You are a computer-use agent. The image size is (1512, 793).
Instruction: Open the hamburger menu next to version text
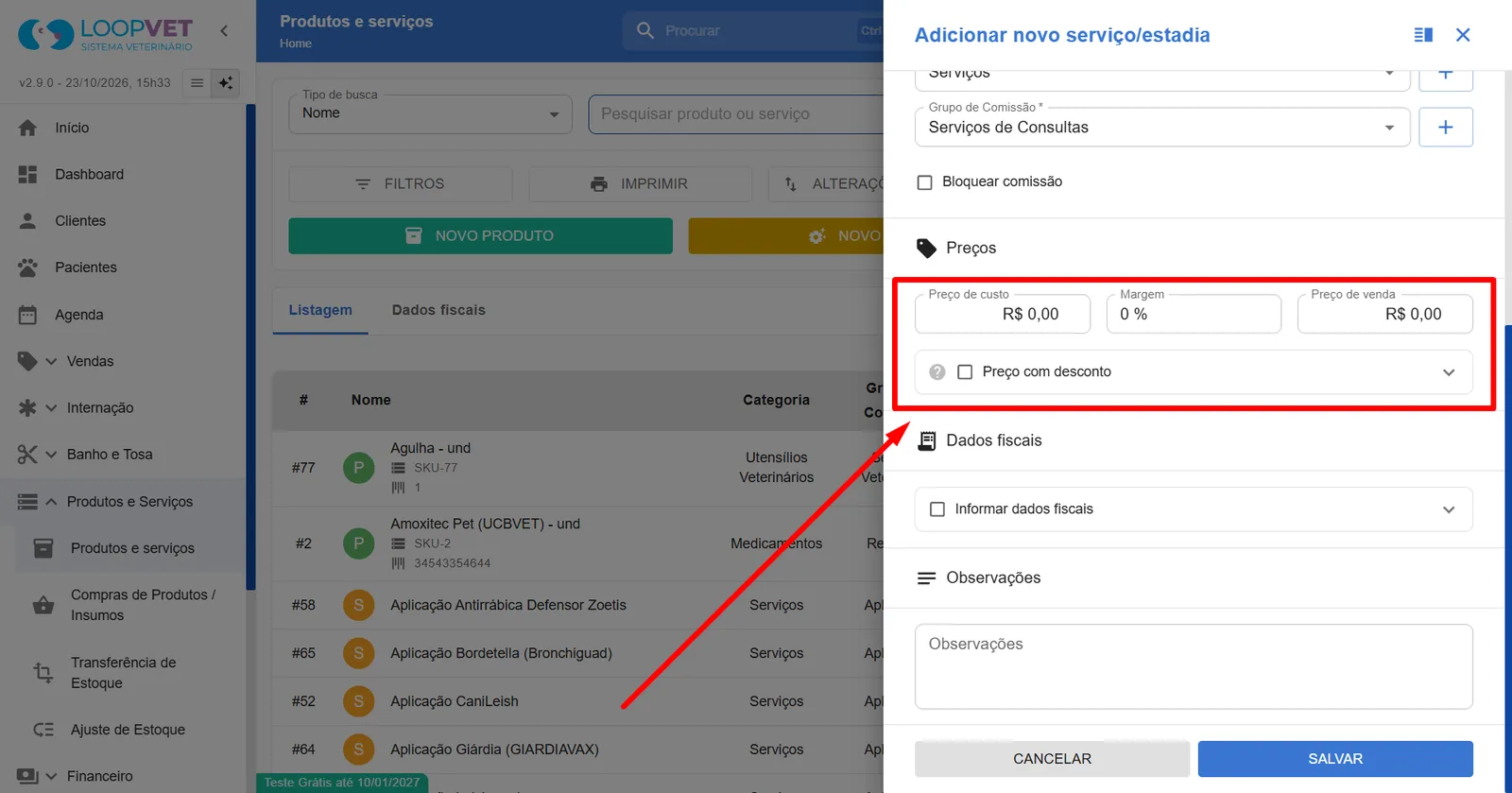pos(197,83)
